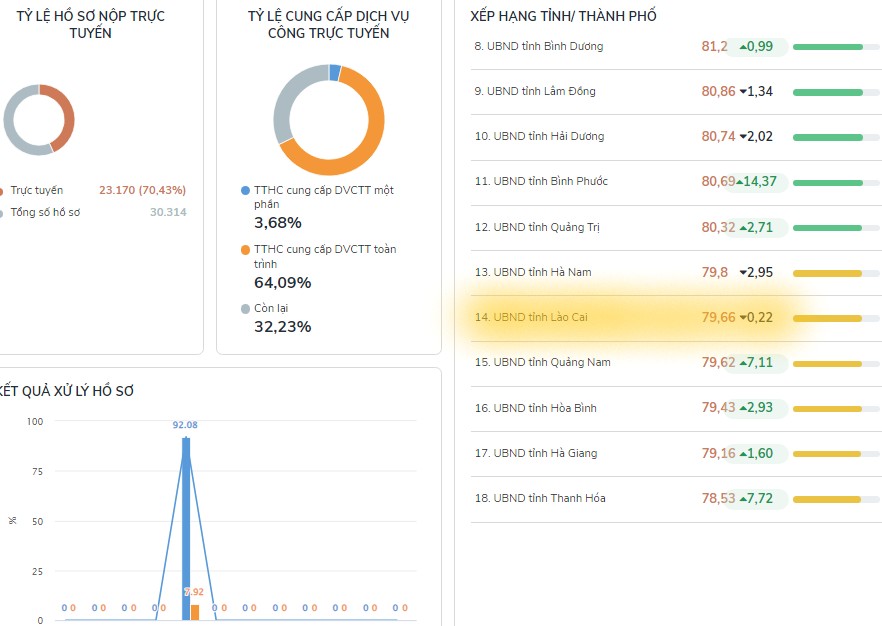882x626 pixels.
Task: Click the down arrow beside 2,95 for Hà Nam
Action: click(x=743, y=272)
